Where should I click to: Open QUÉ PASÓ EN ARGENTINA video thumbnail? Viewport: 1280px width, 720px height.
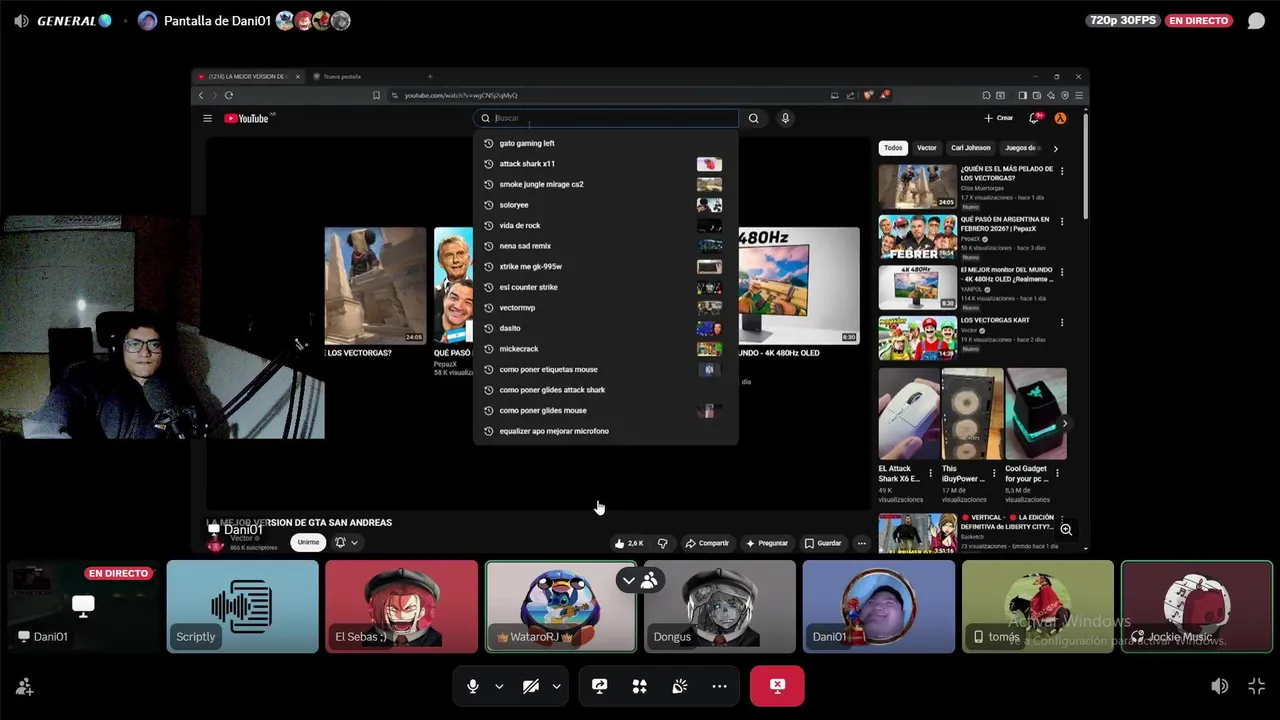pyautogui.click(x=917, y=237)
